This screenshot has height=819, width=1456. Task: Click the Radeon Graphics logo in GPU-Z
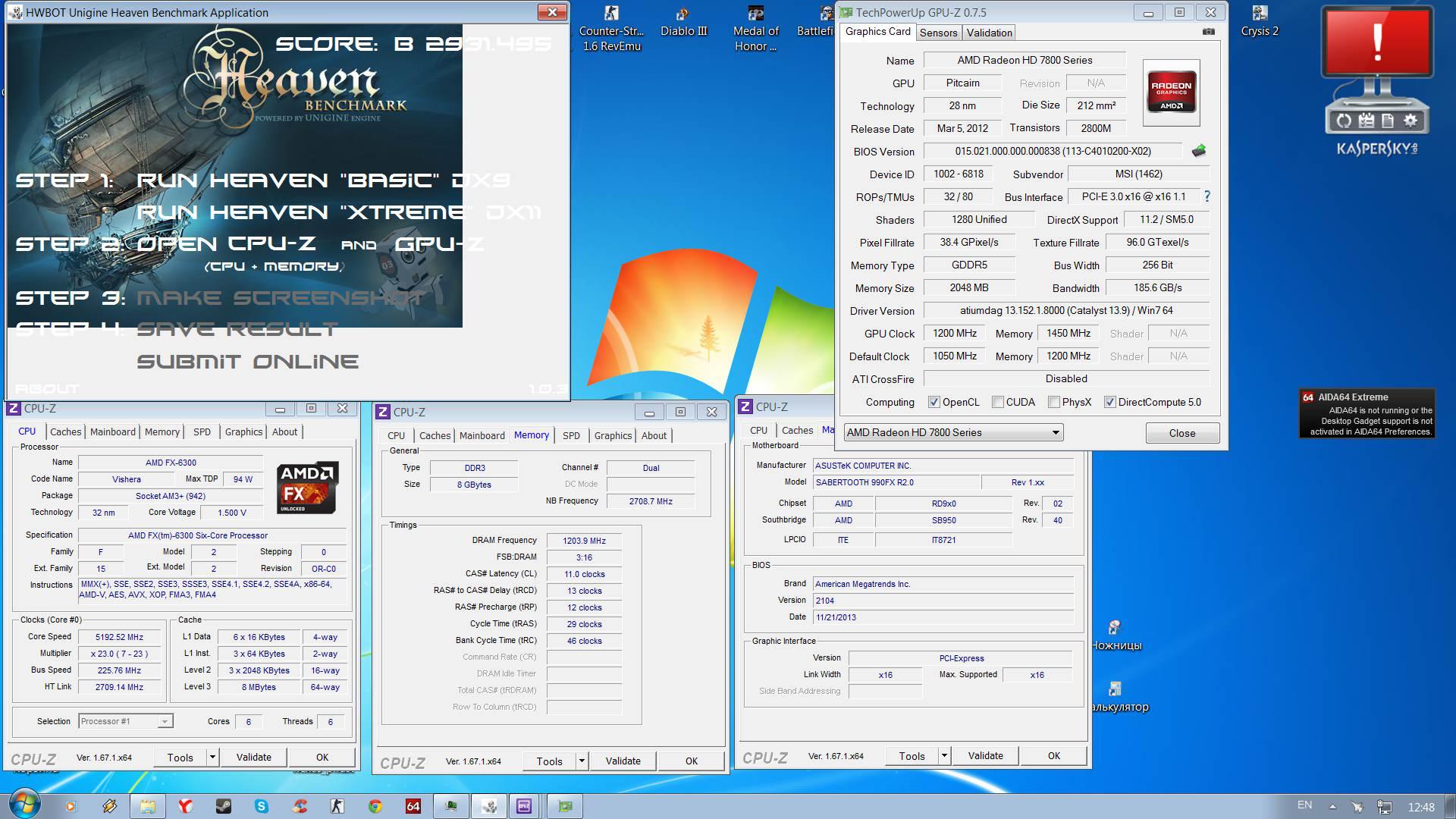click(1171, 92)
